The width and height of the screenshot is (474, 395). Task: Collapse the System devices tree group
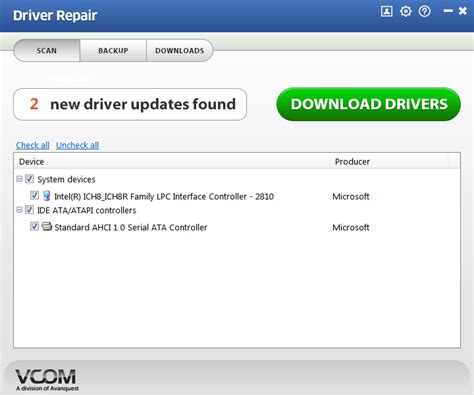[x=19, y=179]
